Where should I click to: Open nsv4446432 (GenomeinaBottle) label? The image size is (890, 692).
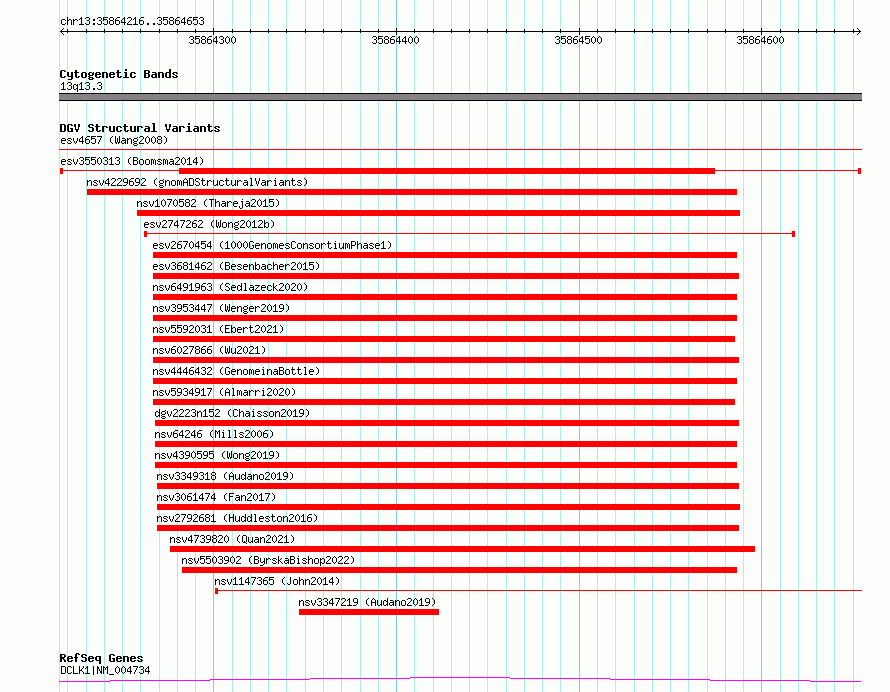point(236,371)
